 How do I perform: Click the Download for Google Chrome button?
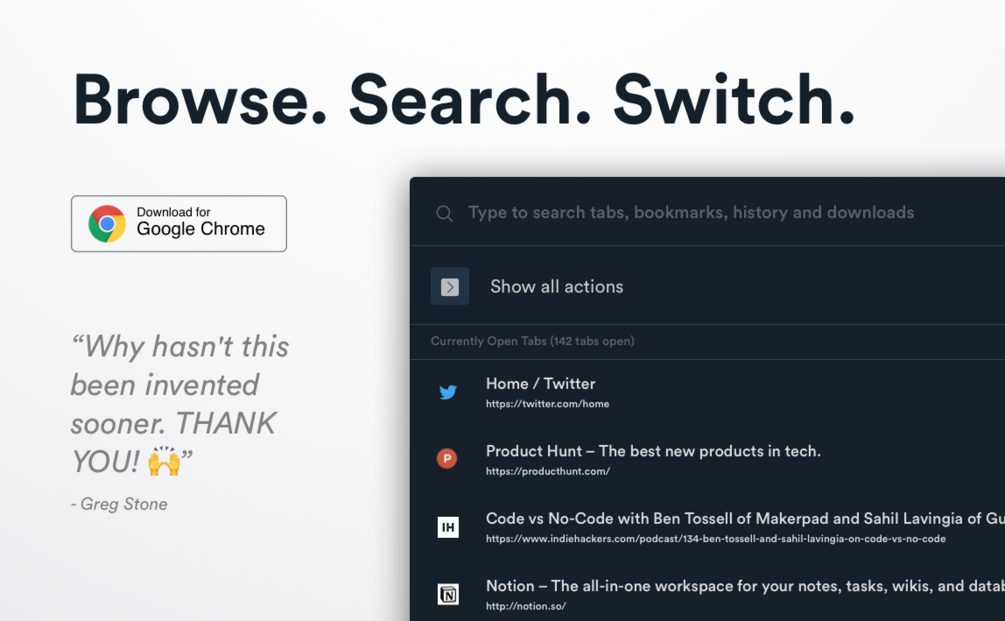tap(179, 223)
